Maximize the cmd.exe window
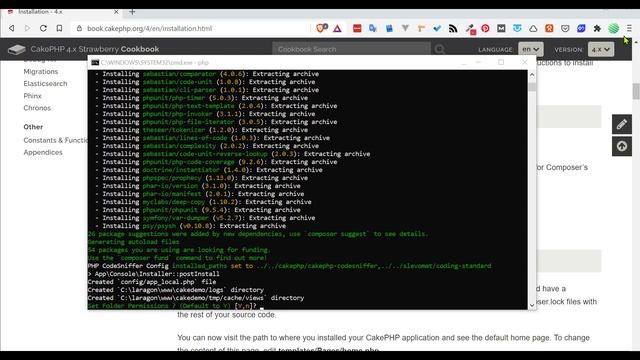 [x=501, y=62]
